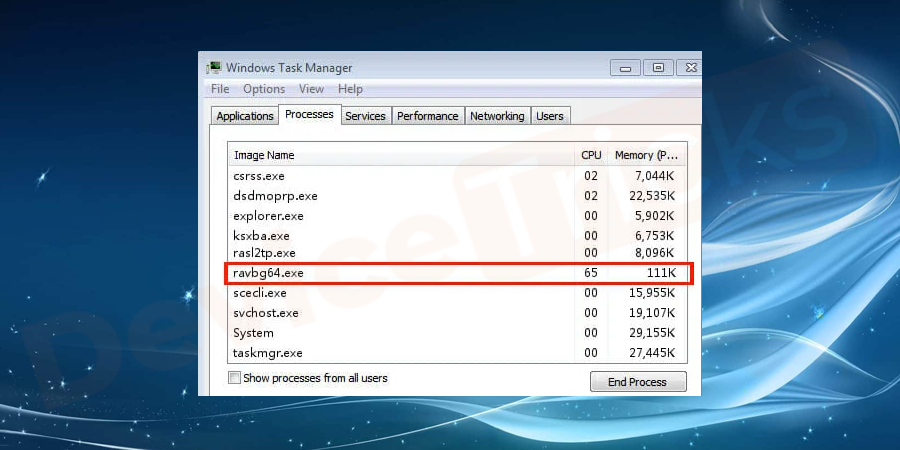Image resolution: width=900 pixels, height=450 pixels.
Task: Switch to the Services tab
Action: pos(365,116)
